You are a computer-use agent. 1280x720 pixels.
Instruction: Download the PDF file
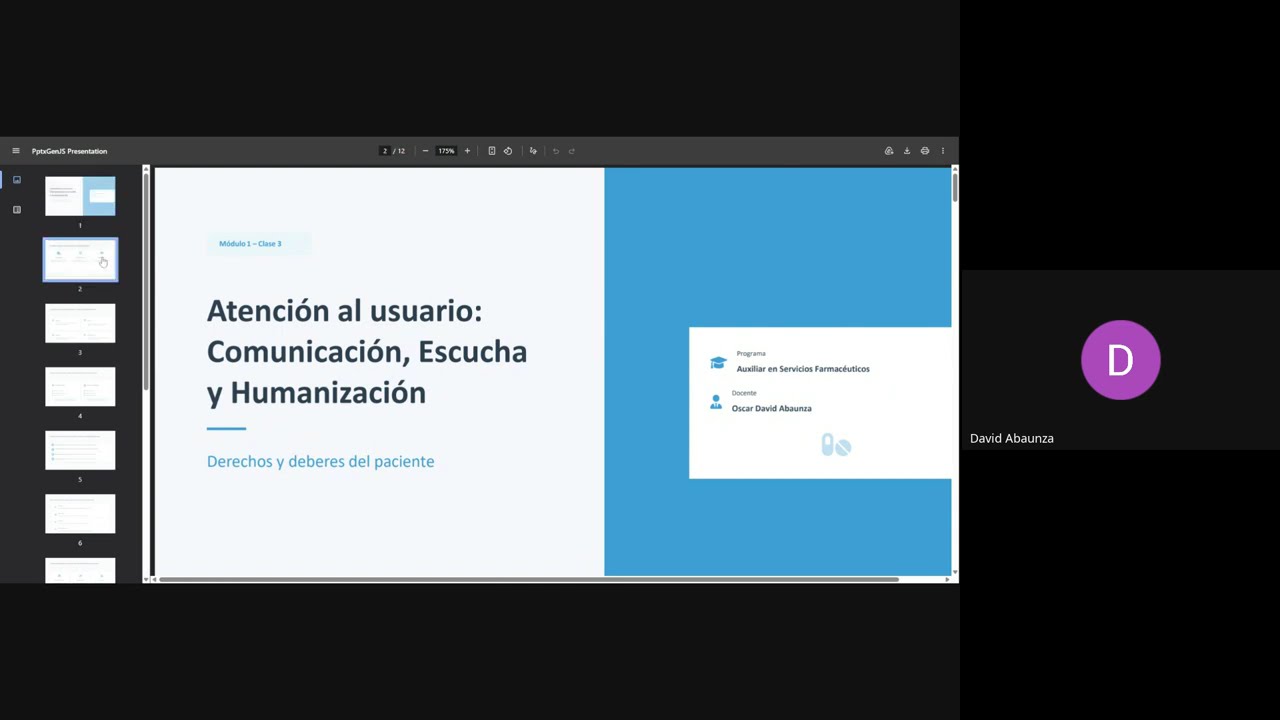pos(907,151)
